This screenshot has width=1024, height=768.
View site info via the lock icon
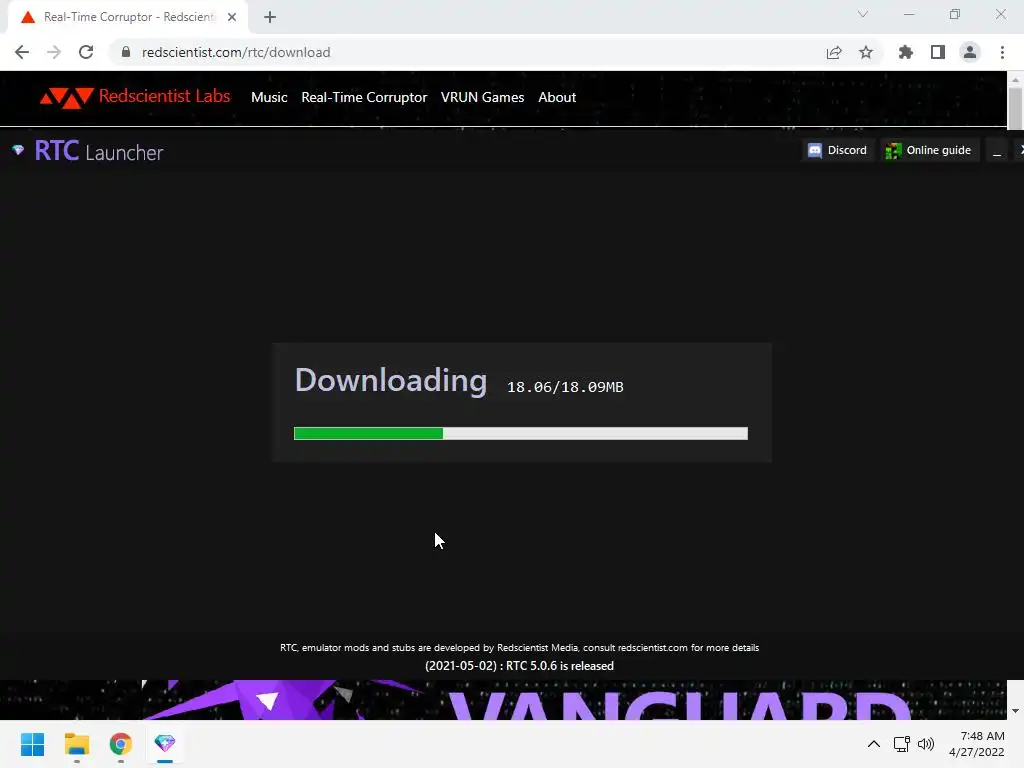(126, 52)
